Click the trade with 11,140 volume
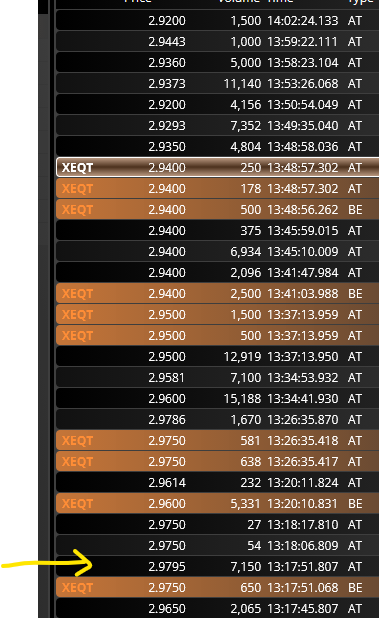379x618 pixels. (x=217, y=84)
